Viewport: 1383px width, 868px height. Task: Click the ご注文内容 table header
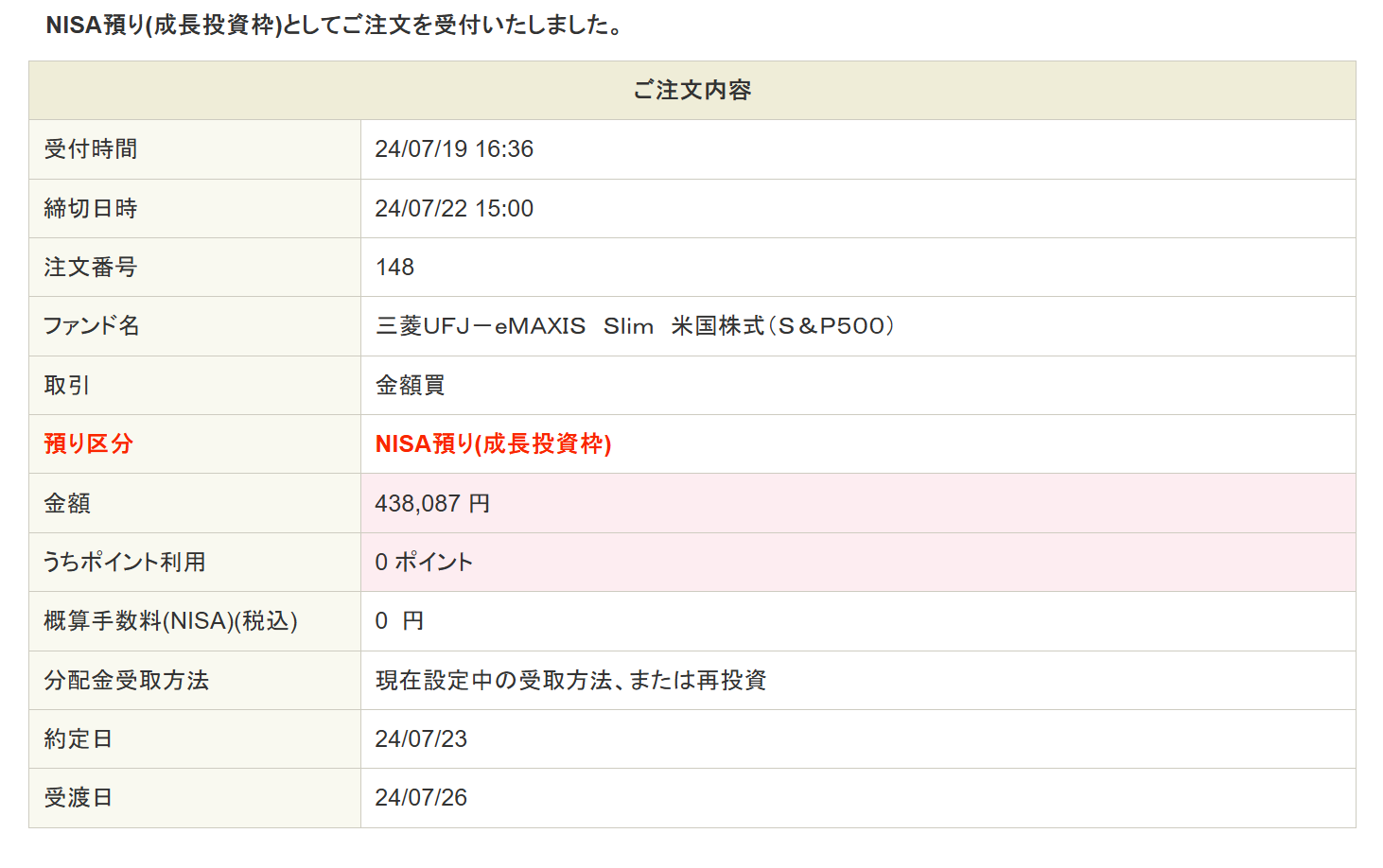pos(691,91)
